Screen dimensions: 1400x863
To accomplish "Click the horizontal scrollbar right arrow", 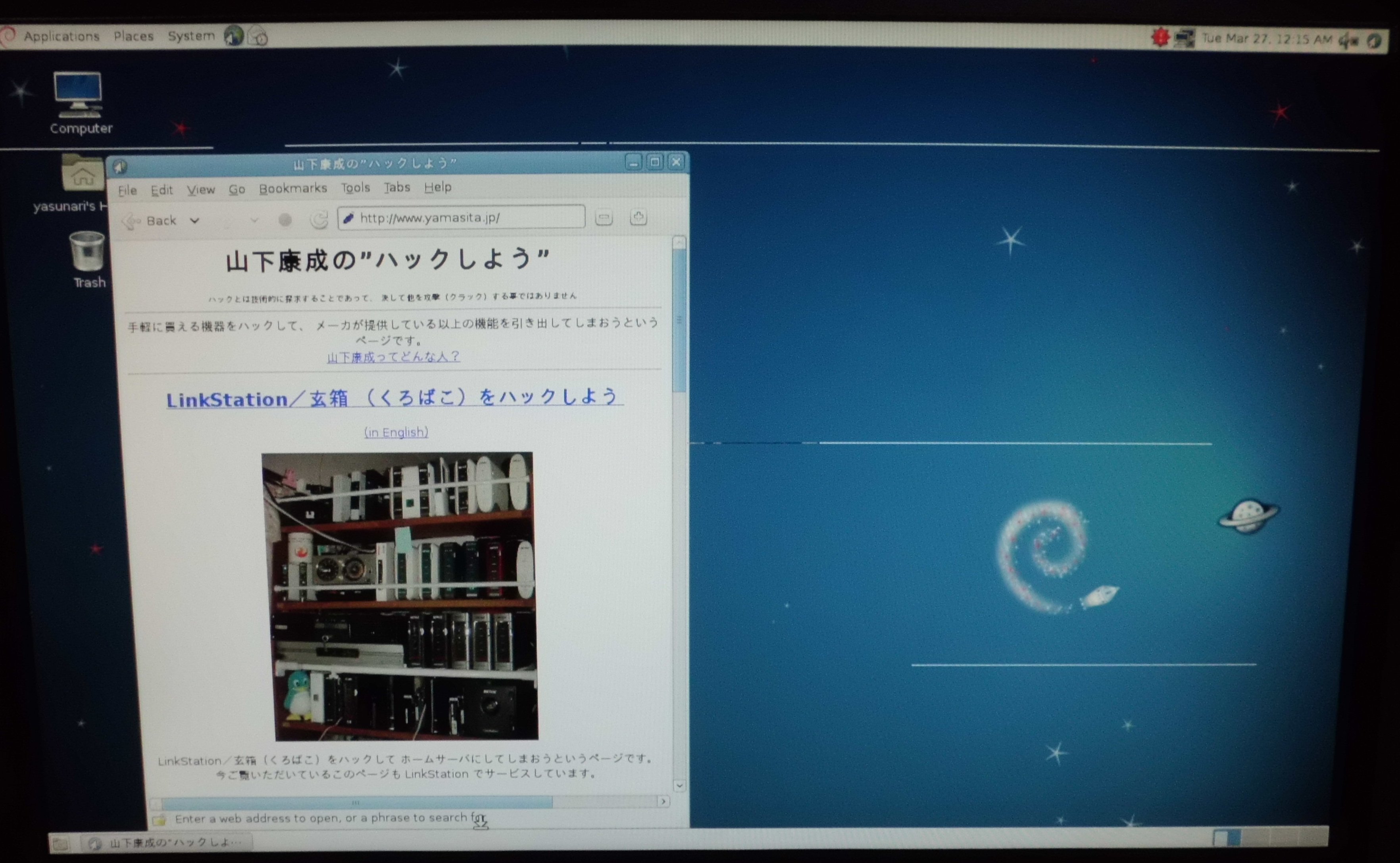I will point(663,802).
